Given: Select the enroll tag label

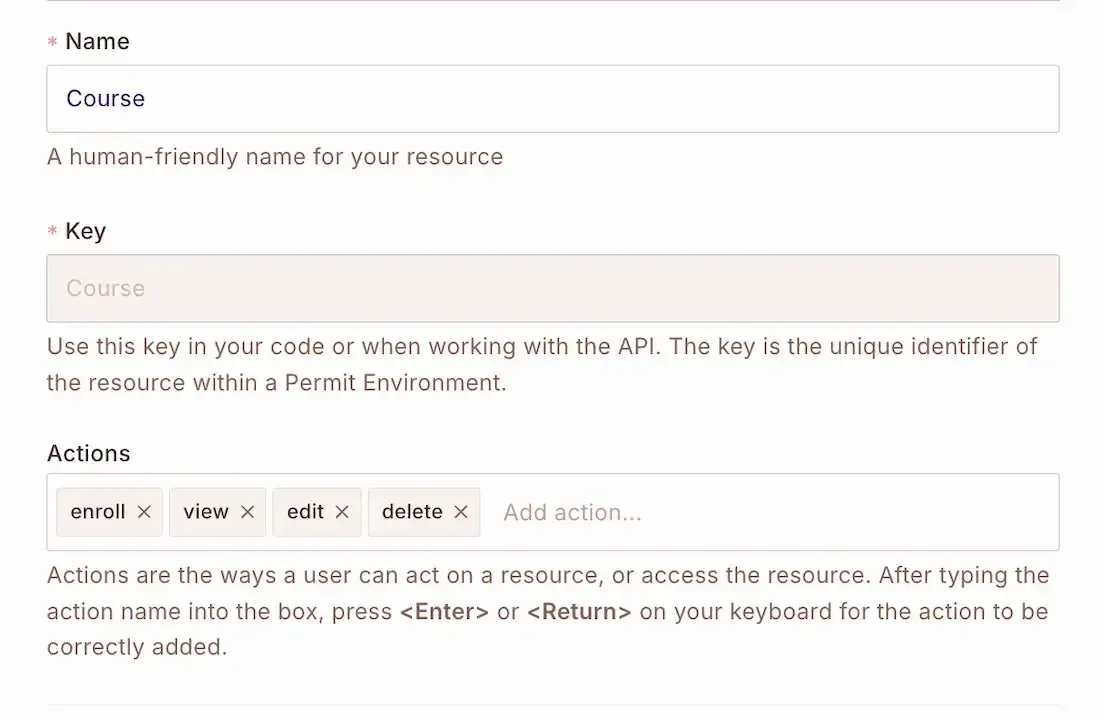Looking at the screenshot, I should (x=98, y=512).
